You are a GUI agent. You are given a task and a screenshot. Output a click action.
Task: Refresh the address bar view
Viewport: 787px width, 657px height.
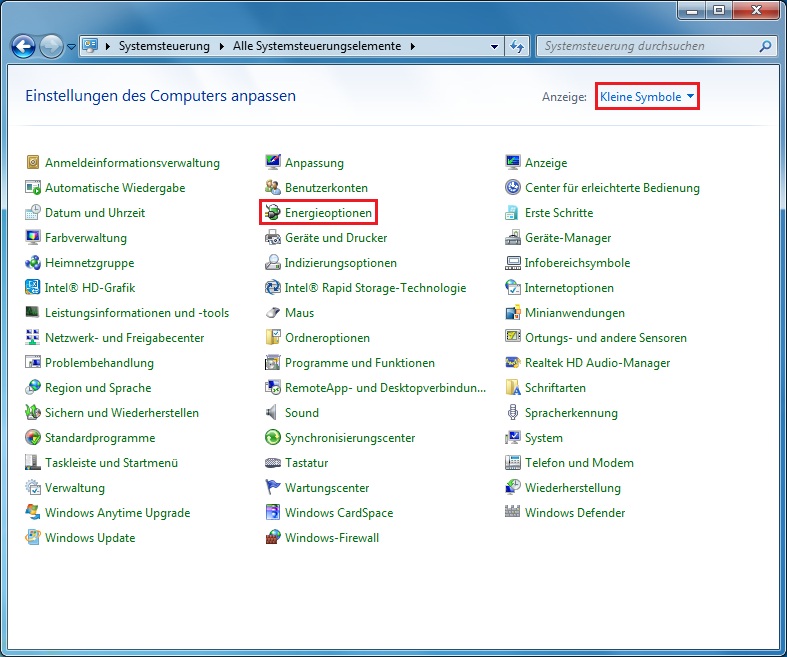[517, 47]
